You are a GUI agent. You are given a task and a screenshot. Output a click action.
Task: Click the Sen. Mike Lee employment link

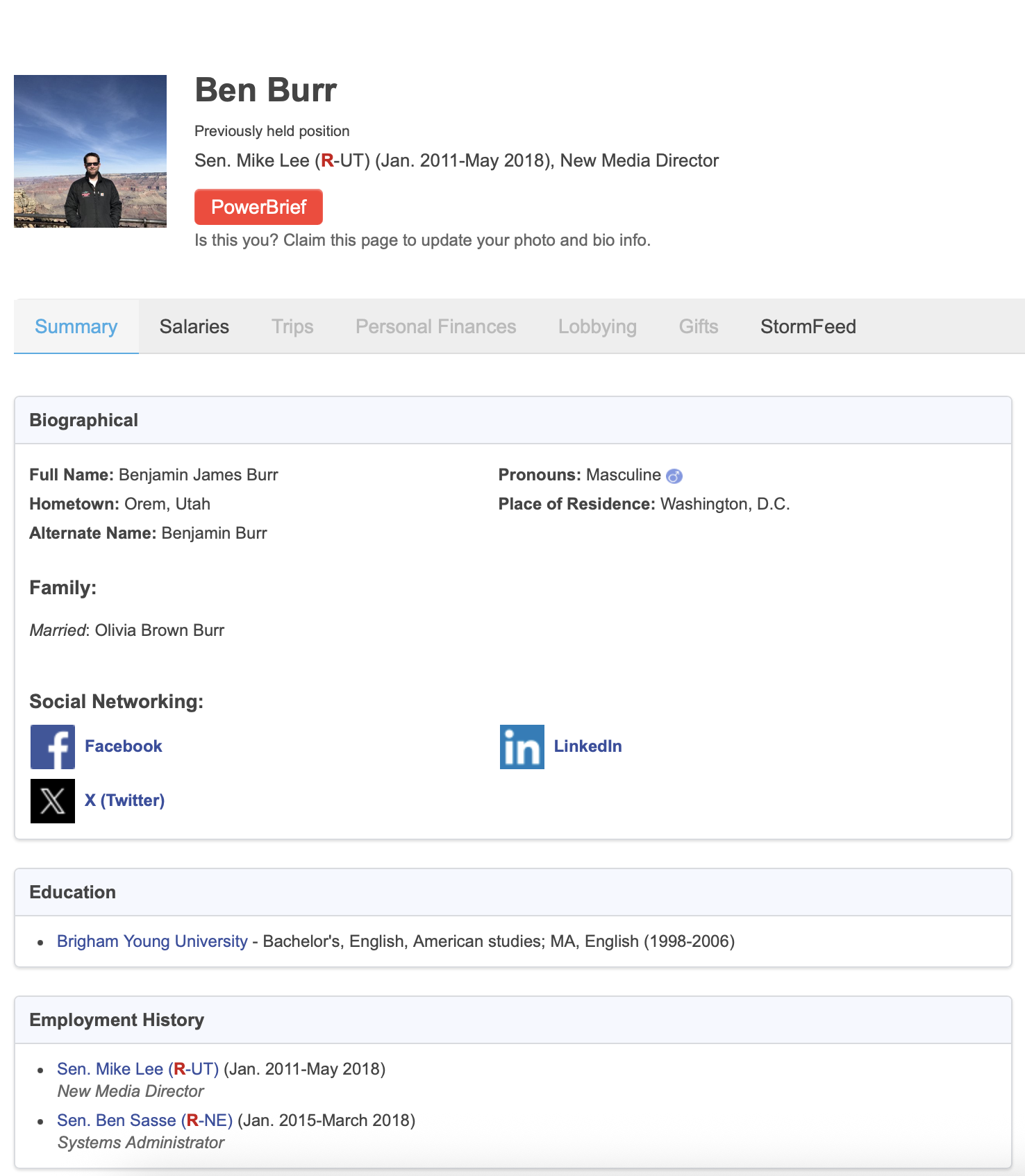click(x=137, y=1069)
